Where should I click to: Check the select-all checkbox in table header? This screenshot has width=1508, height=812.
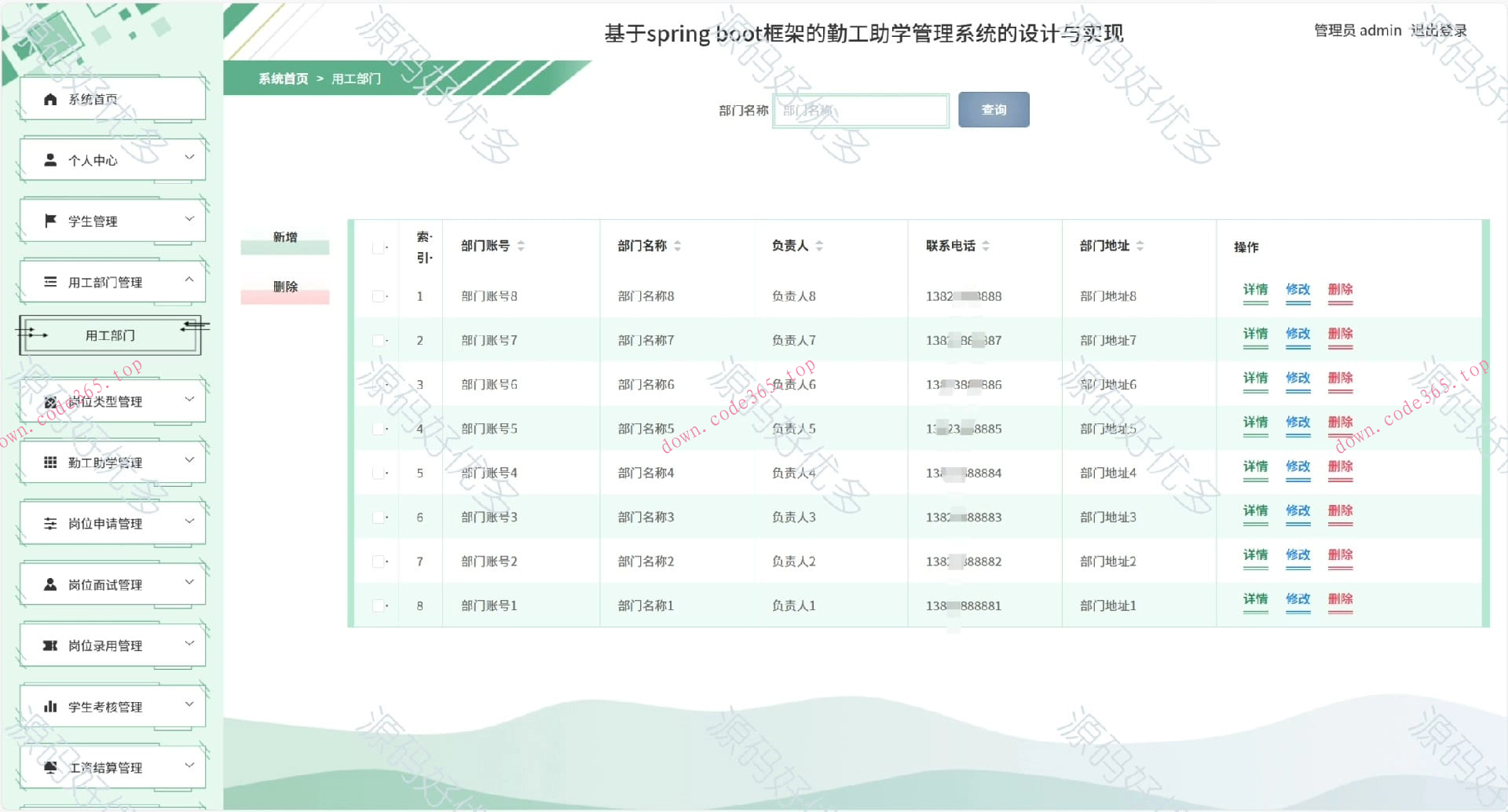tap(378, 246)
